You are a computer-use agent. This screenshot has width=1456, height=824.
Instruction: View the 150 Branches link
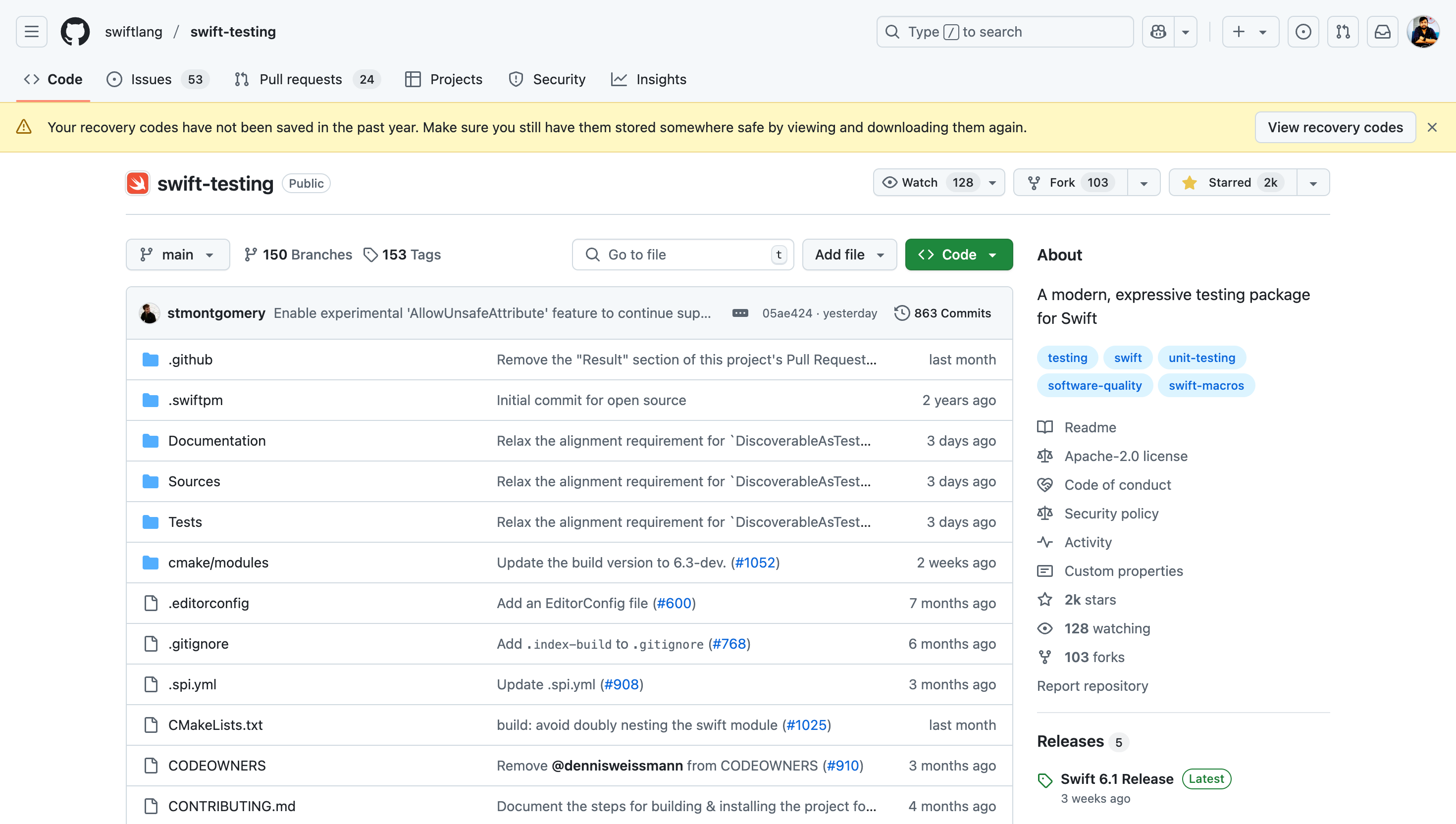(x=298, y=255)
